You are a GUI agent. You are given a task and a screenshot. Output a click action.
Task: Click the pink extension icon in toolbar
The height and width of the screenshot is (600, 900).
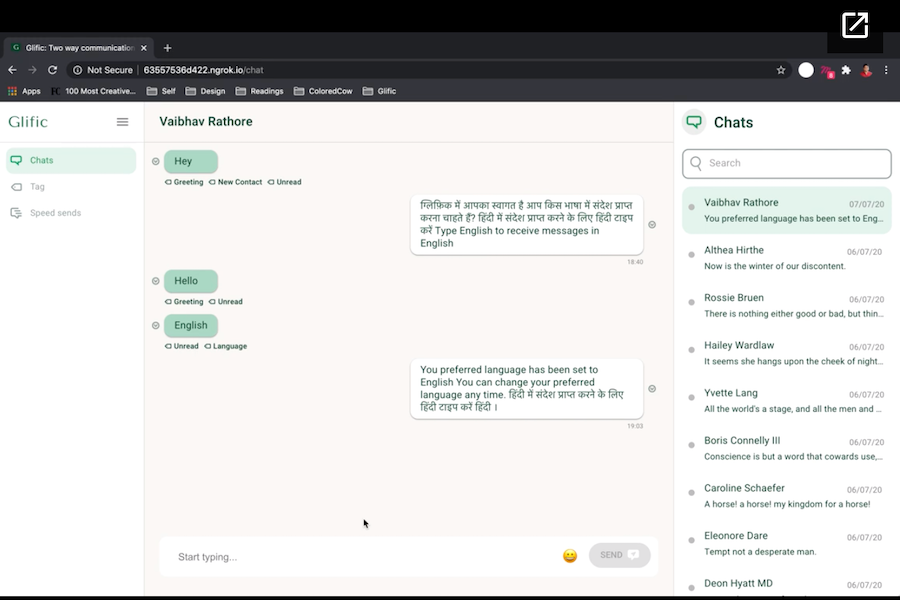[x=827, y=71]
